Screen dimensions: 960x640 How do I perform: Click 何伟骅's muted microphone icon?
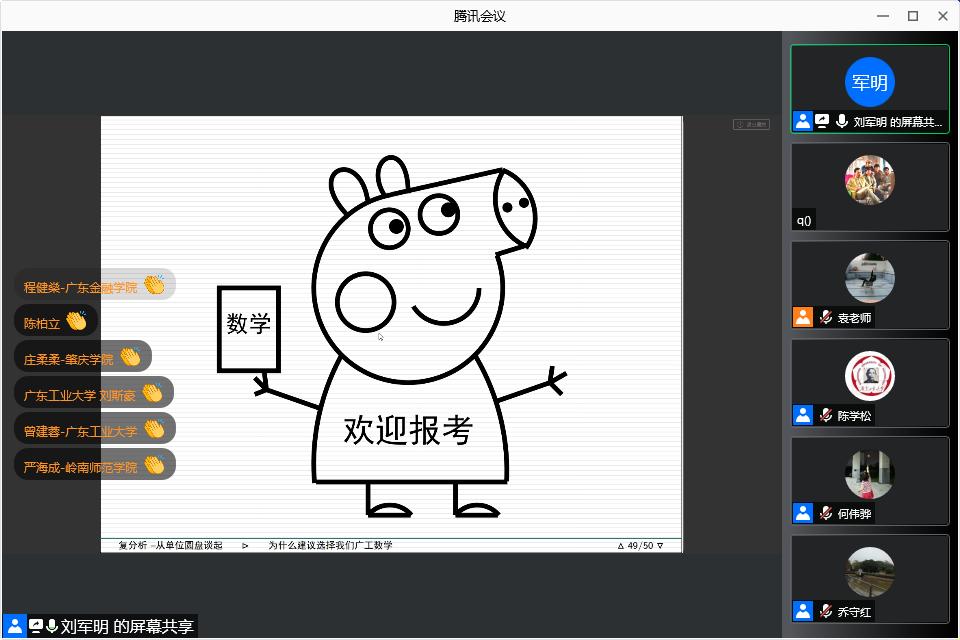point(826,514)
